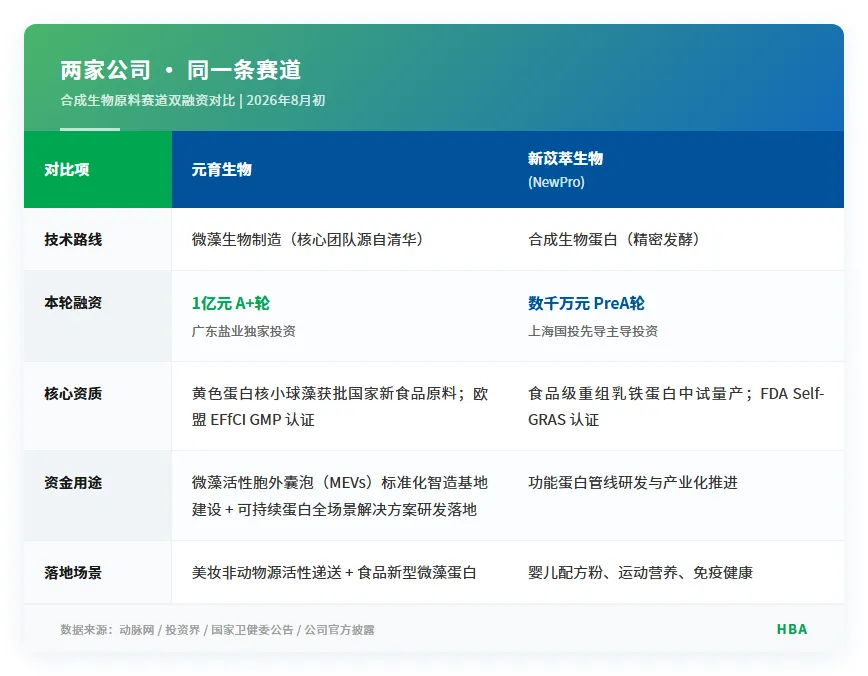Click the 黄色蛋白核小球藻获批国家新食品原料 cell
868x676 pixels.
pos(340,406)
